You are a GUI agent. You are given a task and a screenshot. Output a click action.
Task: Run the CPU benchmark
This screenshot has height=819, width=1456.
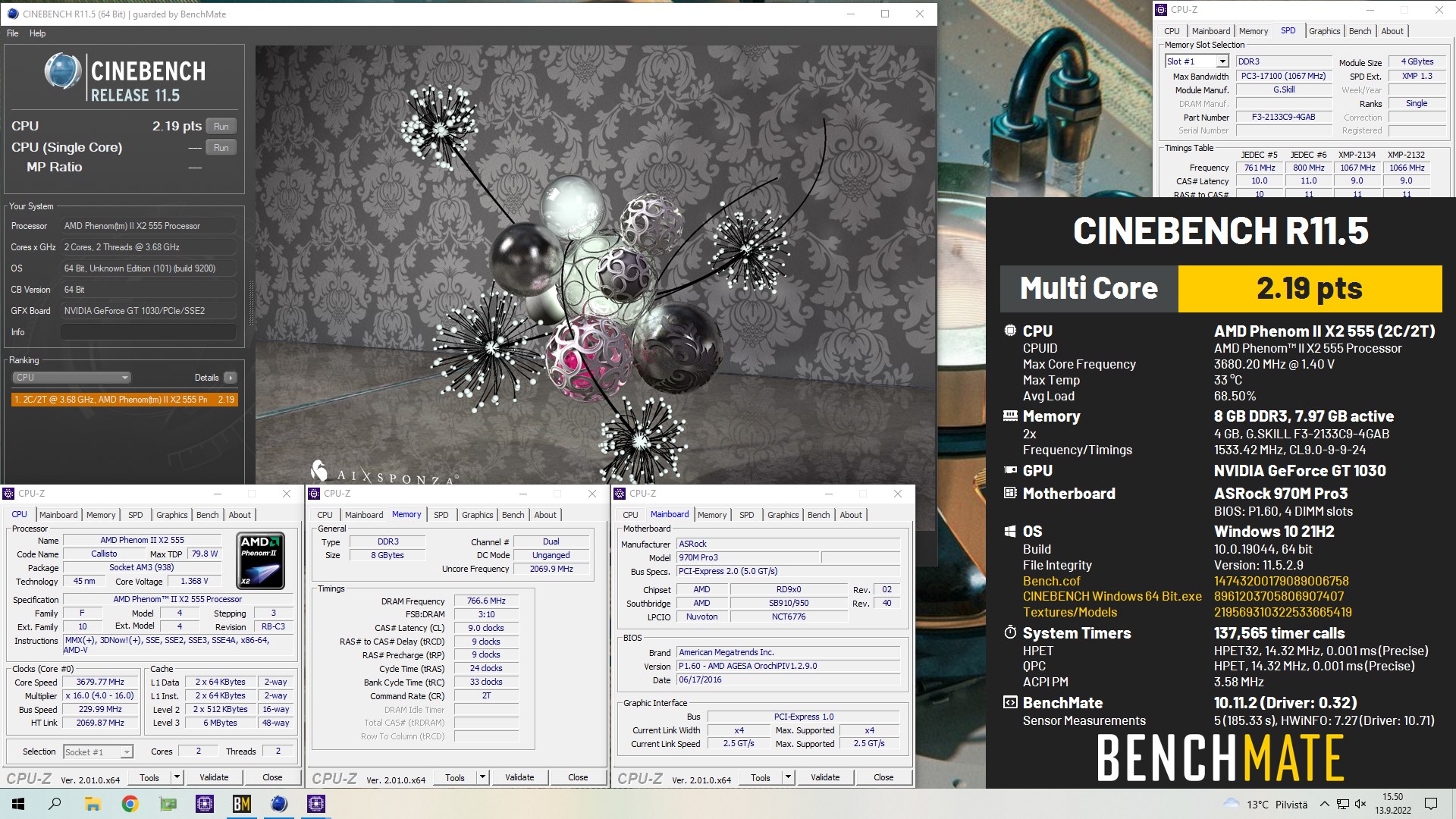pyautogui.click(x=221, y=127)
